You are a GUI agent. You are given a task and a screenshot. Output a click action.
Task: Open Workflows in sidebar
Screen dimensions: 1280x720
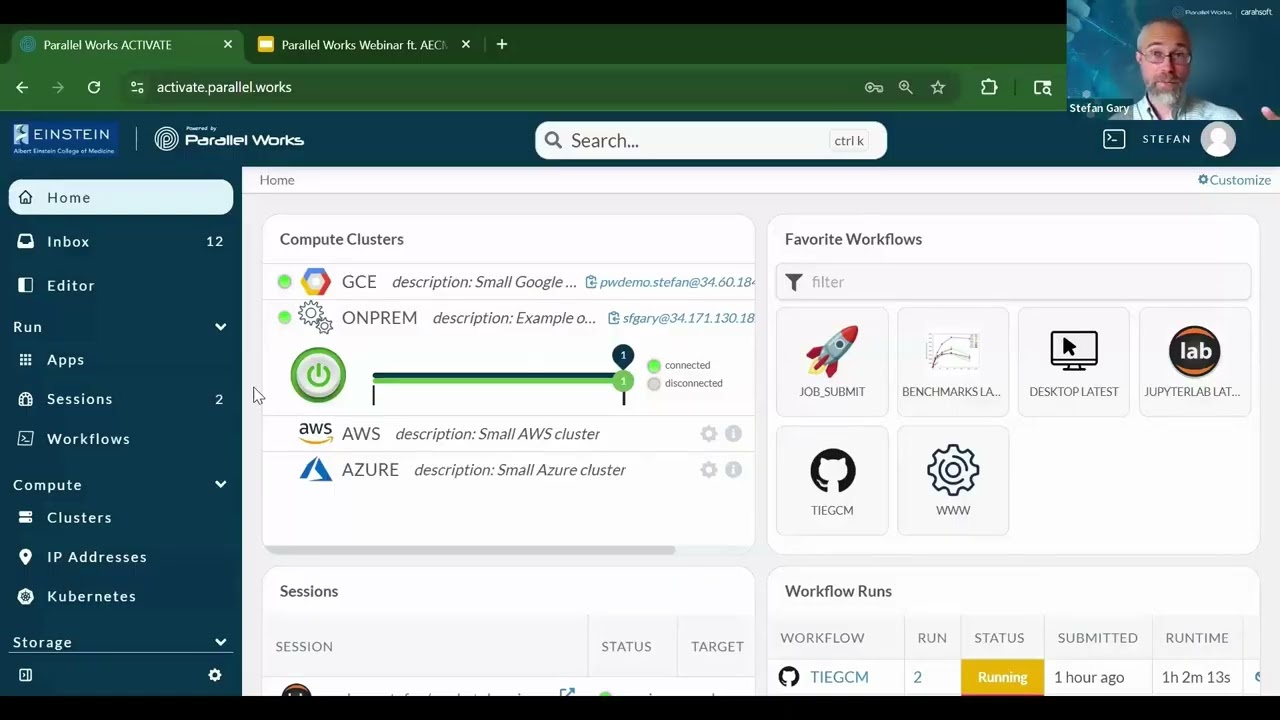coord(121,438)
